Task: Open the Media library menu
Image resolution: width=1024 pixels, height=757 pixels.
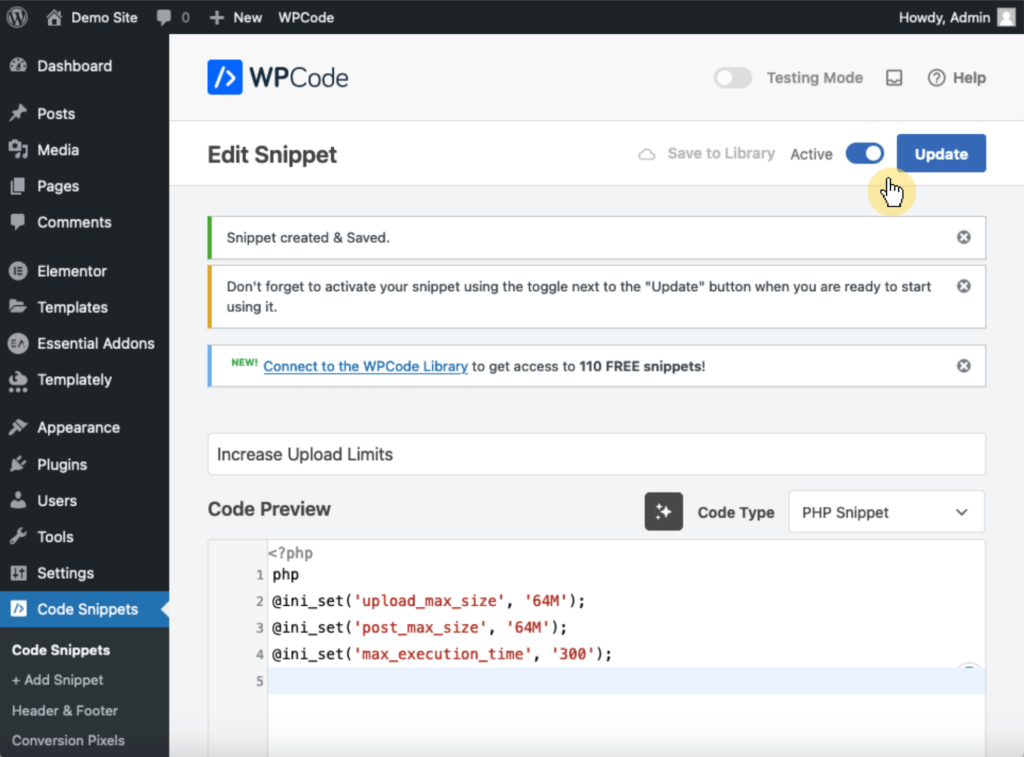Action: (58, 150)
